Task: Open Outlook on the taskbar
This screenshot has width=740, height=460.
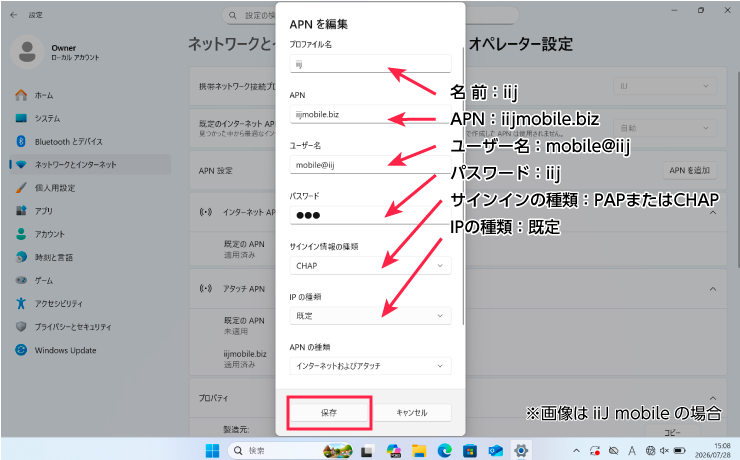Action: [495, 451]
